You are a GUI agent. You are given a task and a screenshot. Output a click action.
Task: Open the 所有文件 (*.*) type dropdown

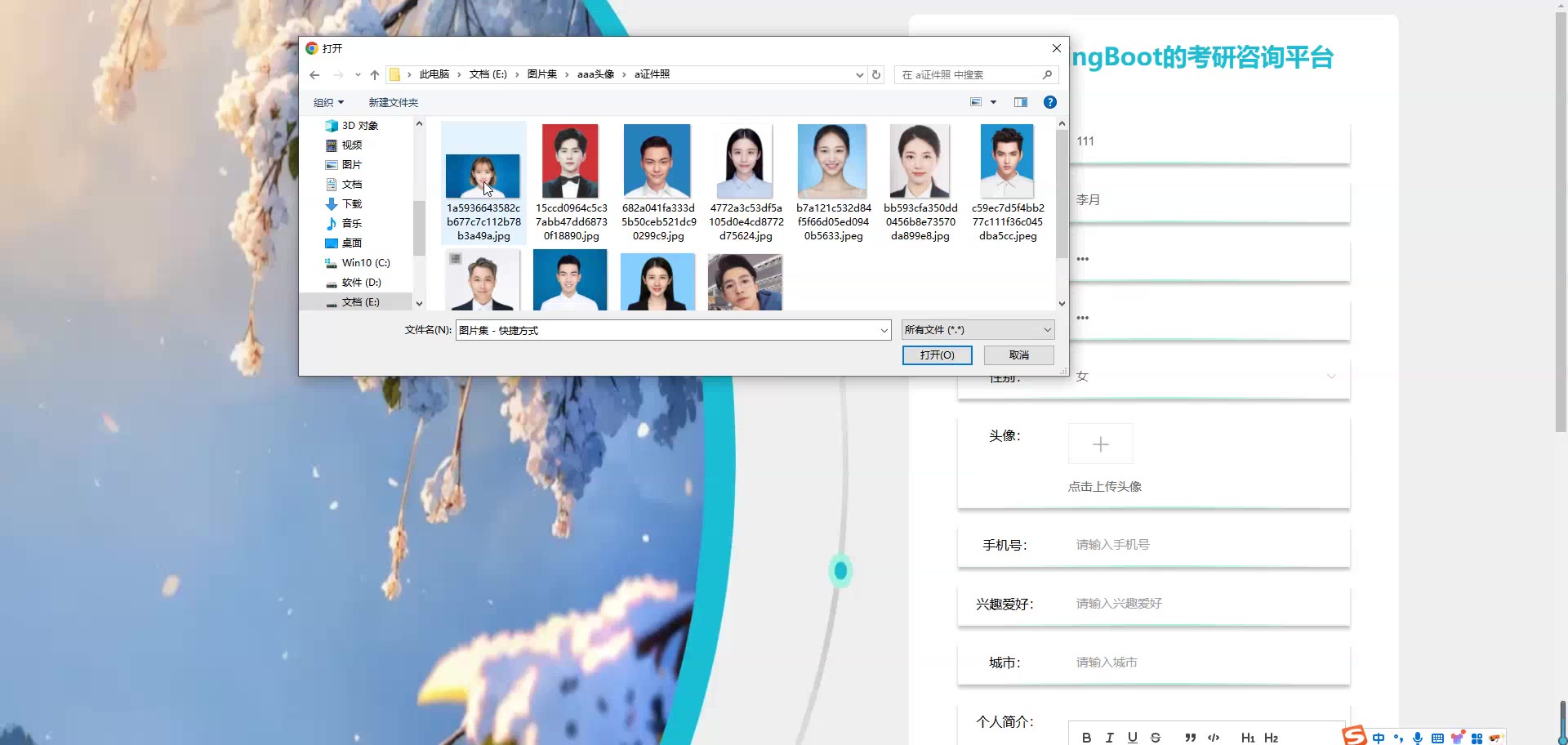[x=978, y=330]
